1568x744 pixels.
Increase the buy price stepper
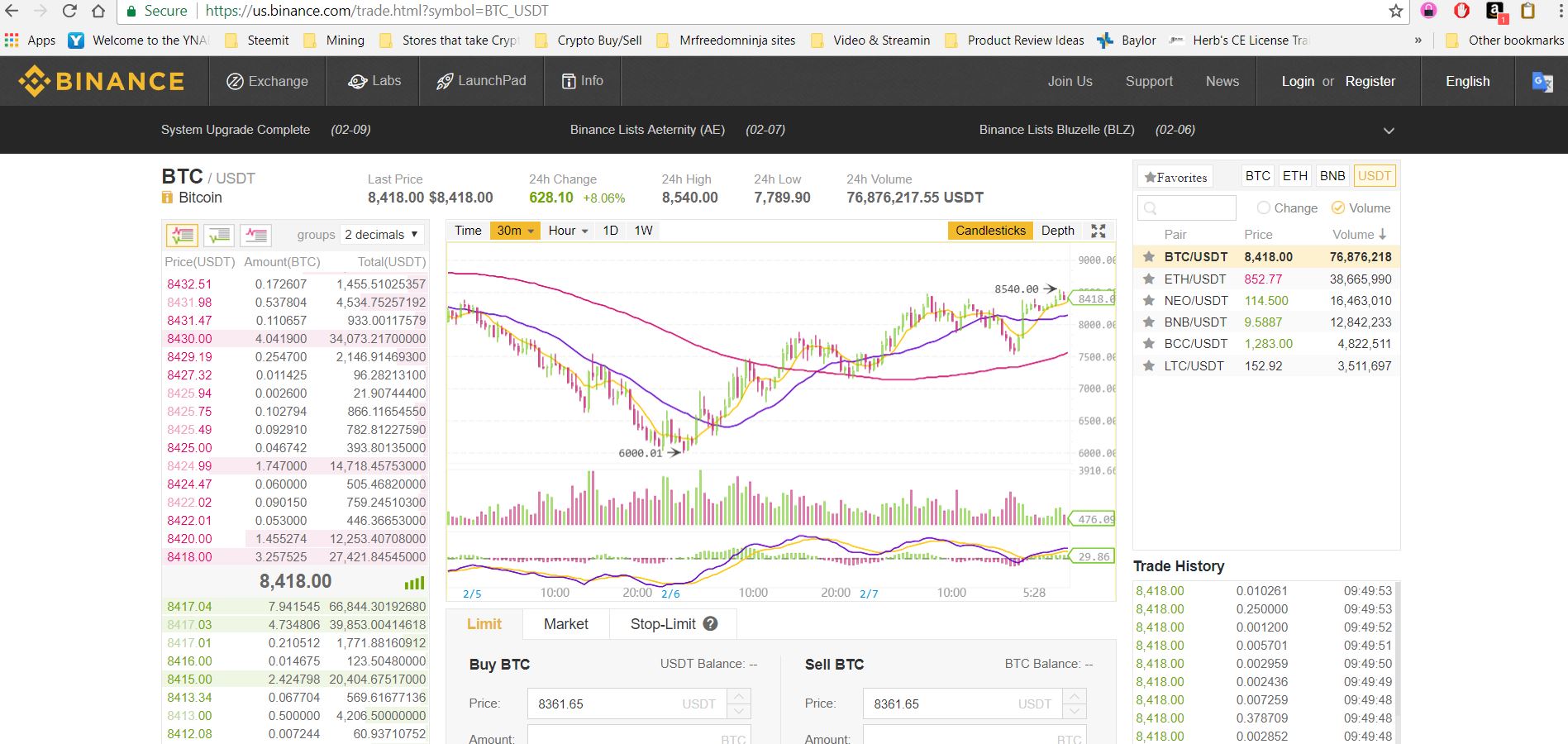[x=739, y=696]
